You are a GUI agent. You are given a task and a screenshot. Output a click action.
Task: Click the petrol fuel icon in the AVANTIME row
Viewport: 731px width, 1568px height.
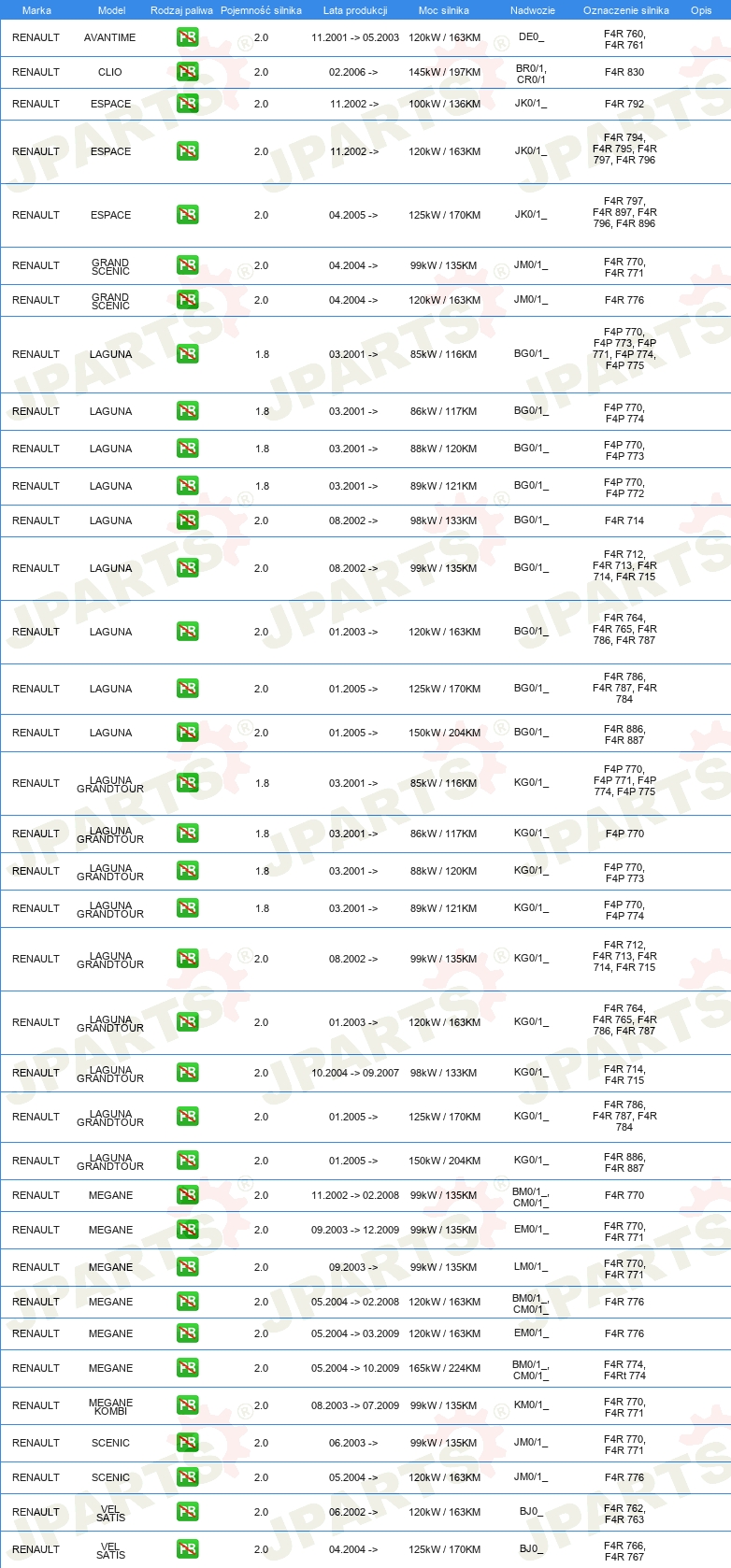187,37
